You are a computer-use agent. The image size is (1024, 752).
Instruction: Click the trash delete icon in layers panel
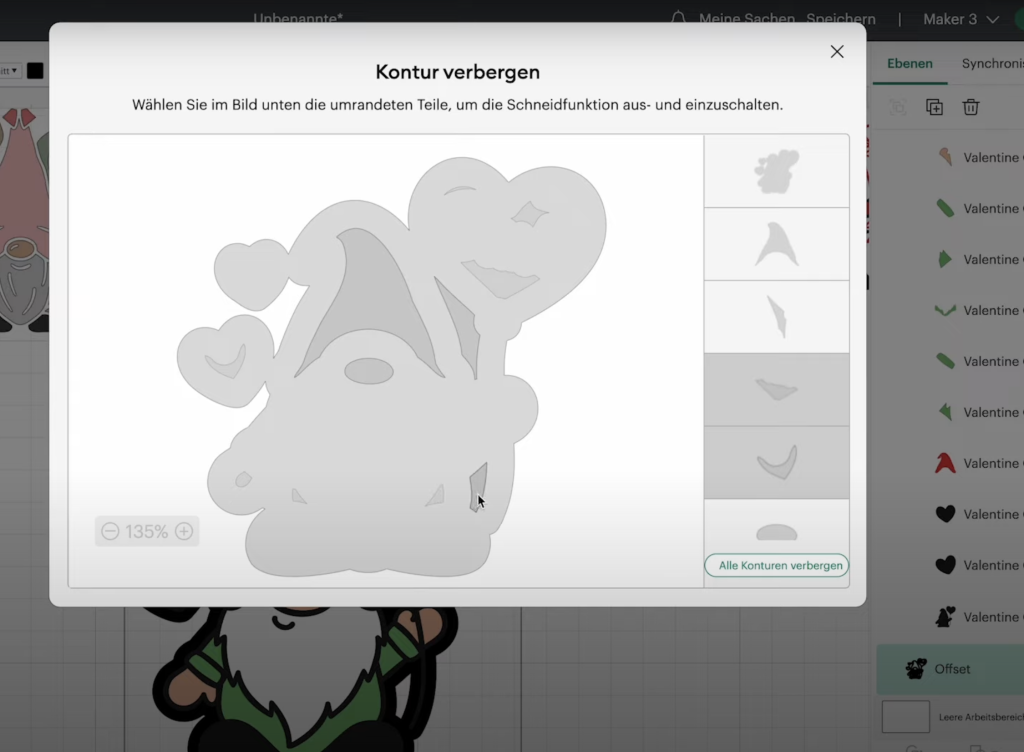[x=970, y=107]
